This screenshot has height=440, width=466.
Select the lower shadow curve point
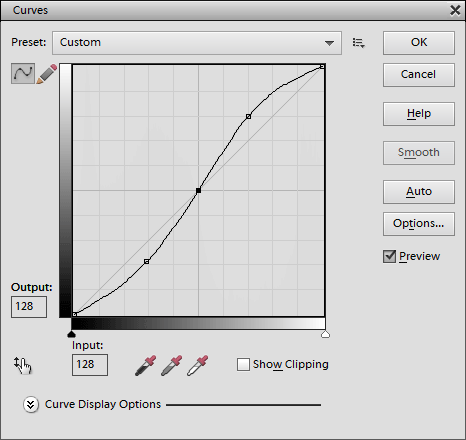(146, 262)
